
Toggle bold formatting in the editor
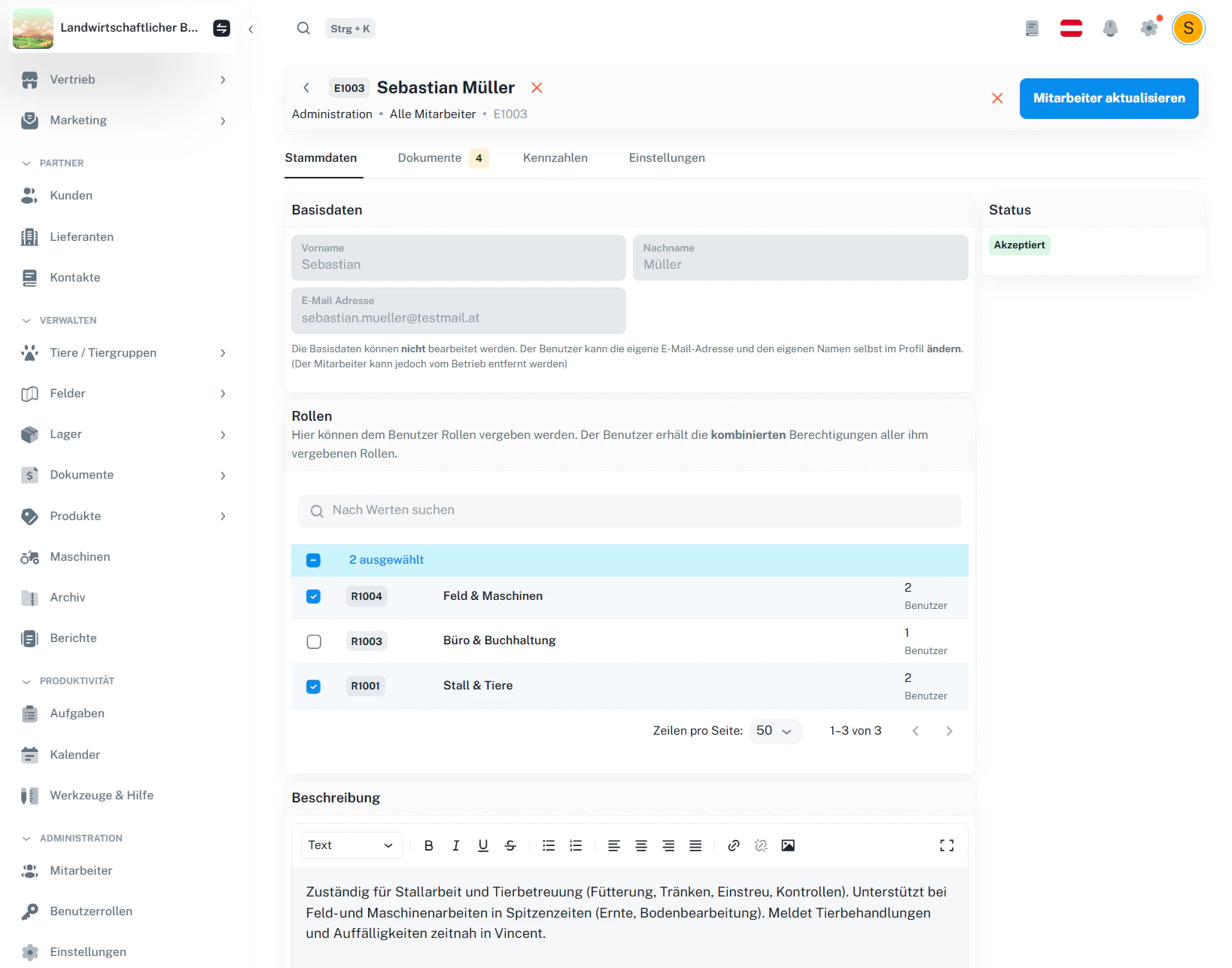[x=428, y=845]
